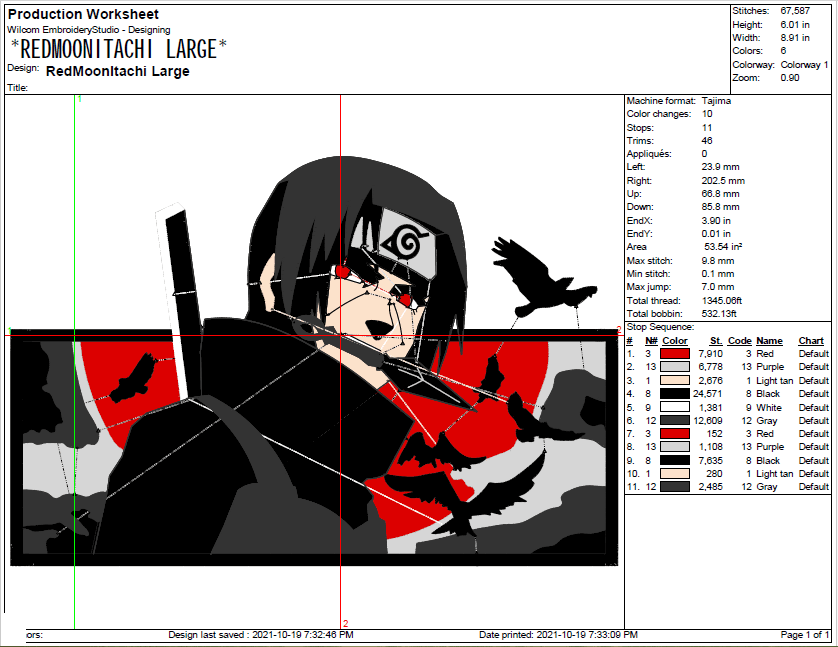This screenshot has height=647, width=838.
Task: Select the Left value '23.9 mm'
Action: click(x=720, y=167)
